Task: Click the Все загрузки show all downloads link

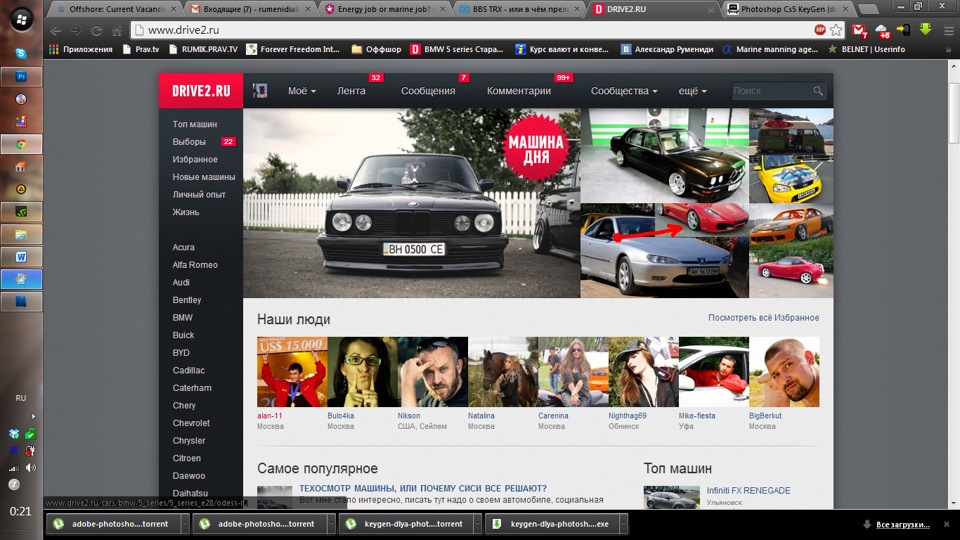Action: pyautogui.click(x=902, y=525)
